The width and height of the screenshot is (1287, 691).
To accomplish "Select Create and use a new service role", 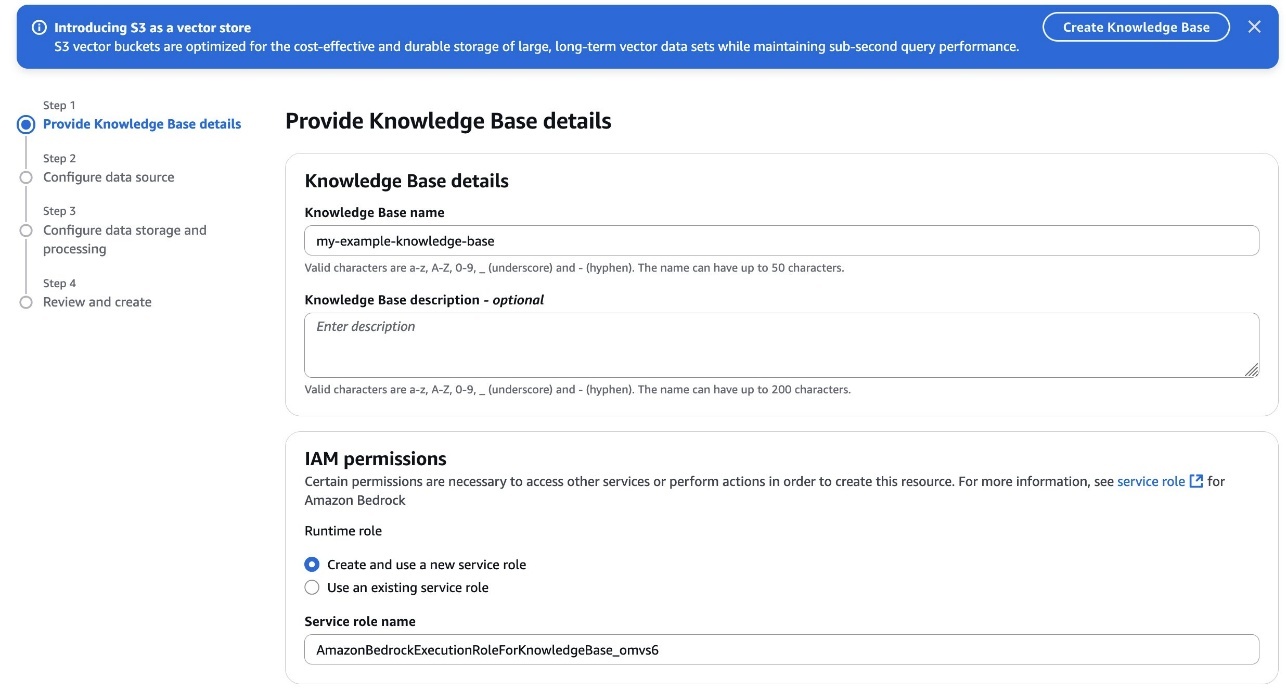I will pos(312,565).
